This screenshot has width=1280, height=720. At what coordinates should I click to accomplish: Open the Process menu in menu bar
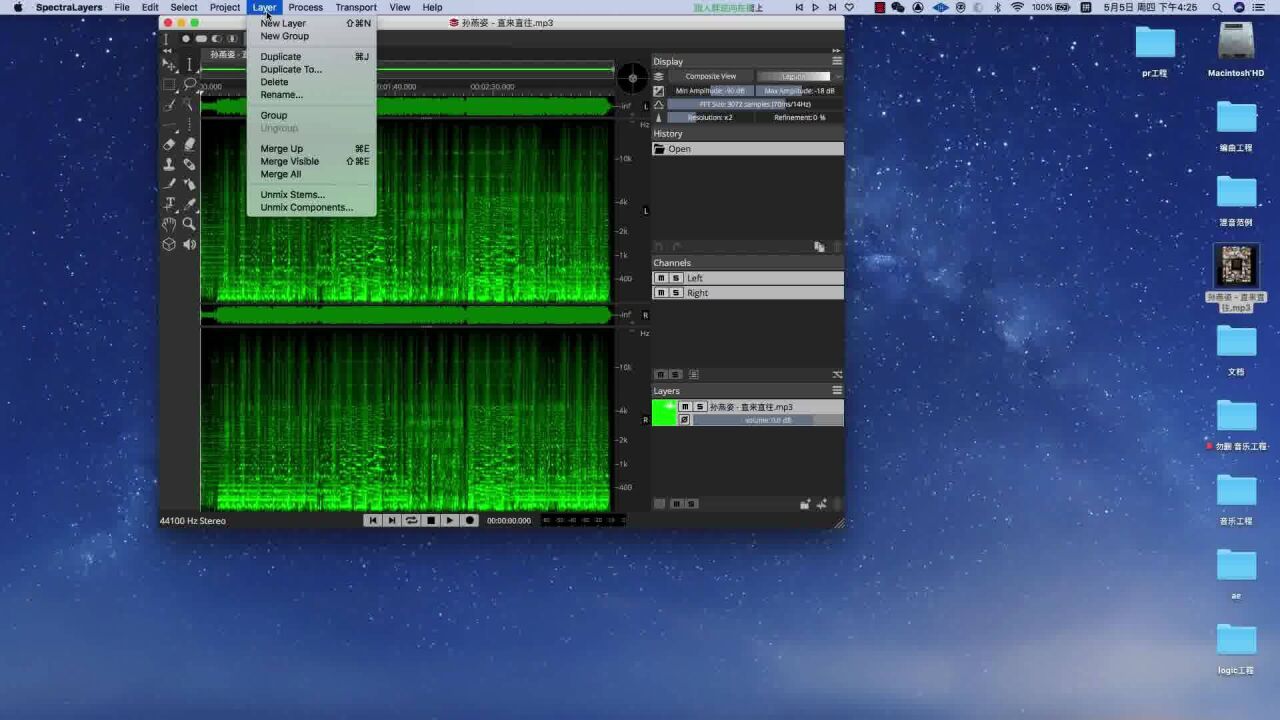click(305, 7)
